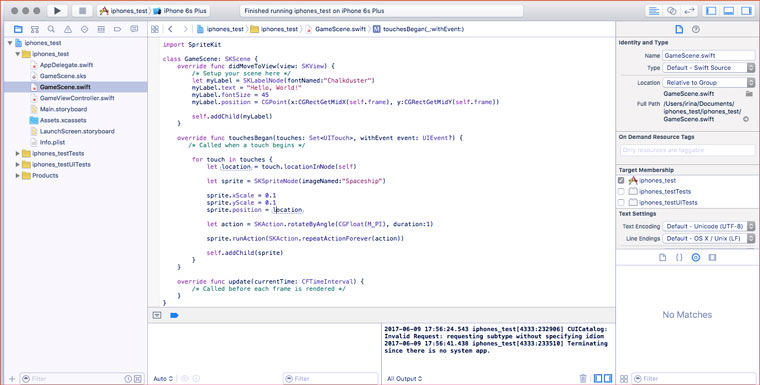Open the Media library
This screenshot has width=760, height=385.
click(x=712, y=257)
